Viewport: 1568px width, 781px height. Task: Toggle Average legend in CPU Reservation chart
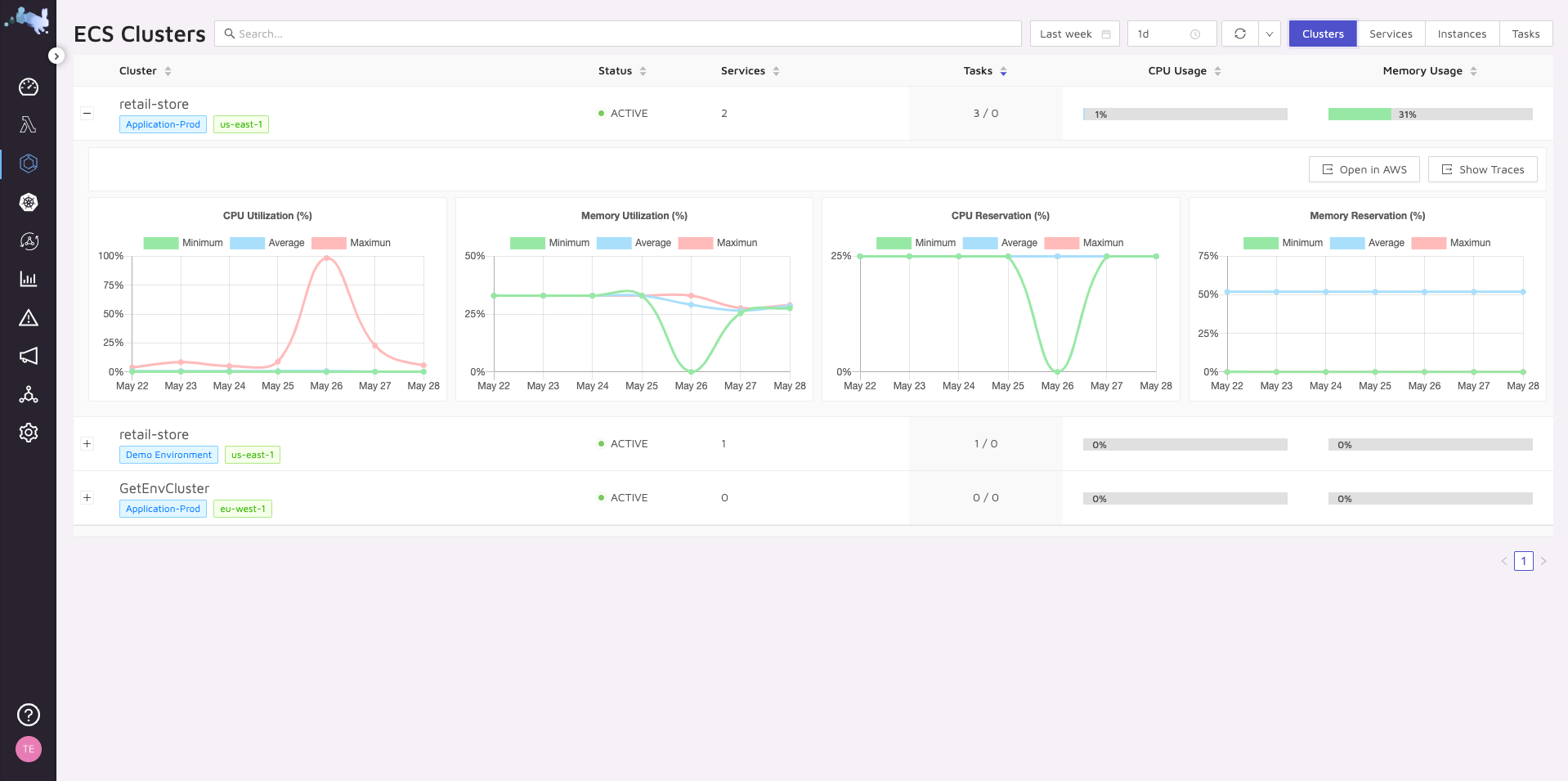click(1000, 243)
